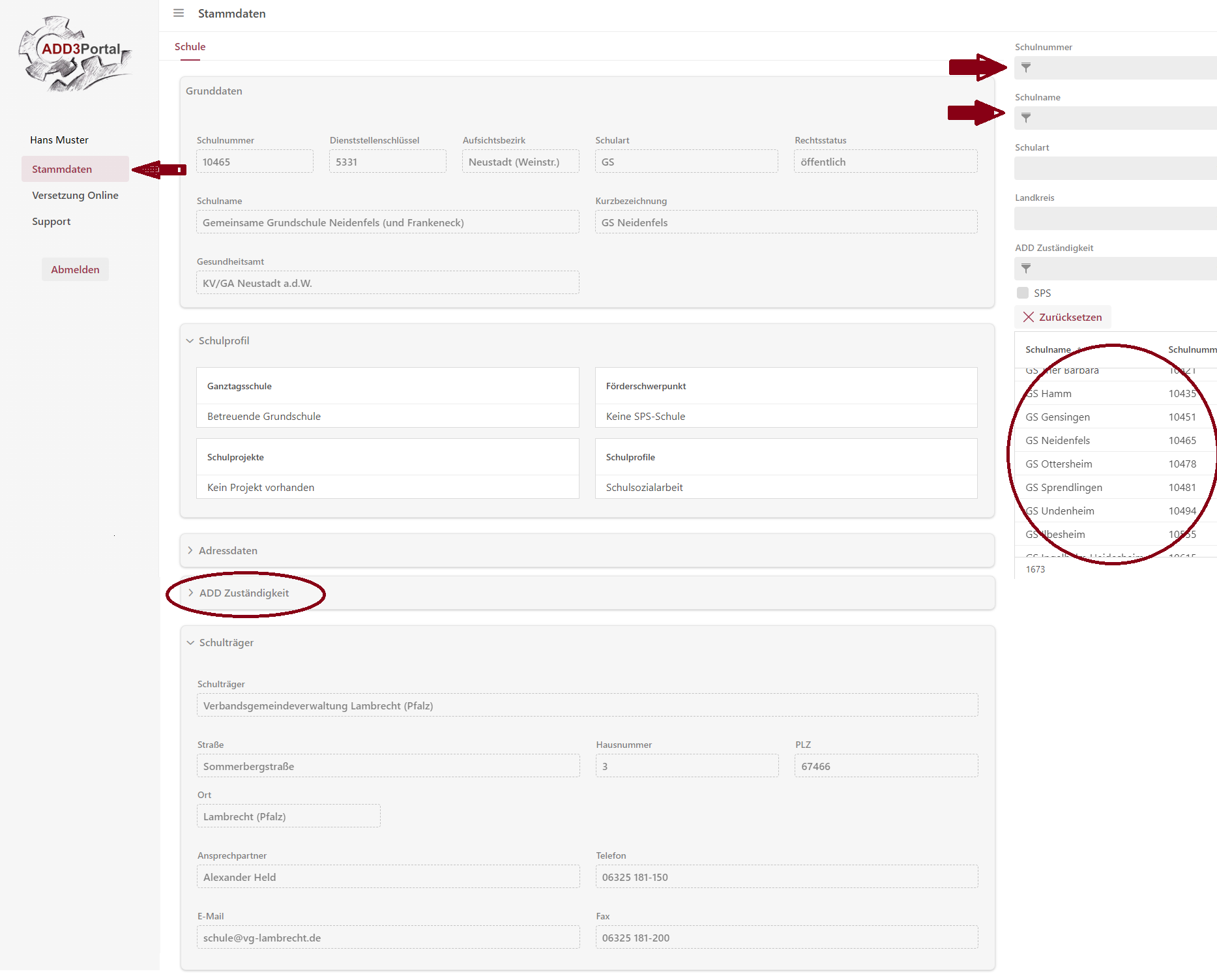The width and height of the screenshot is (1217, 980).
Task: Click the Schulname filter funnel icon
Action: 1026,118
